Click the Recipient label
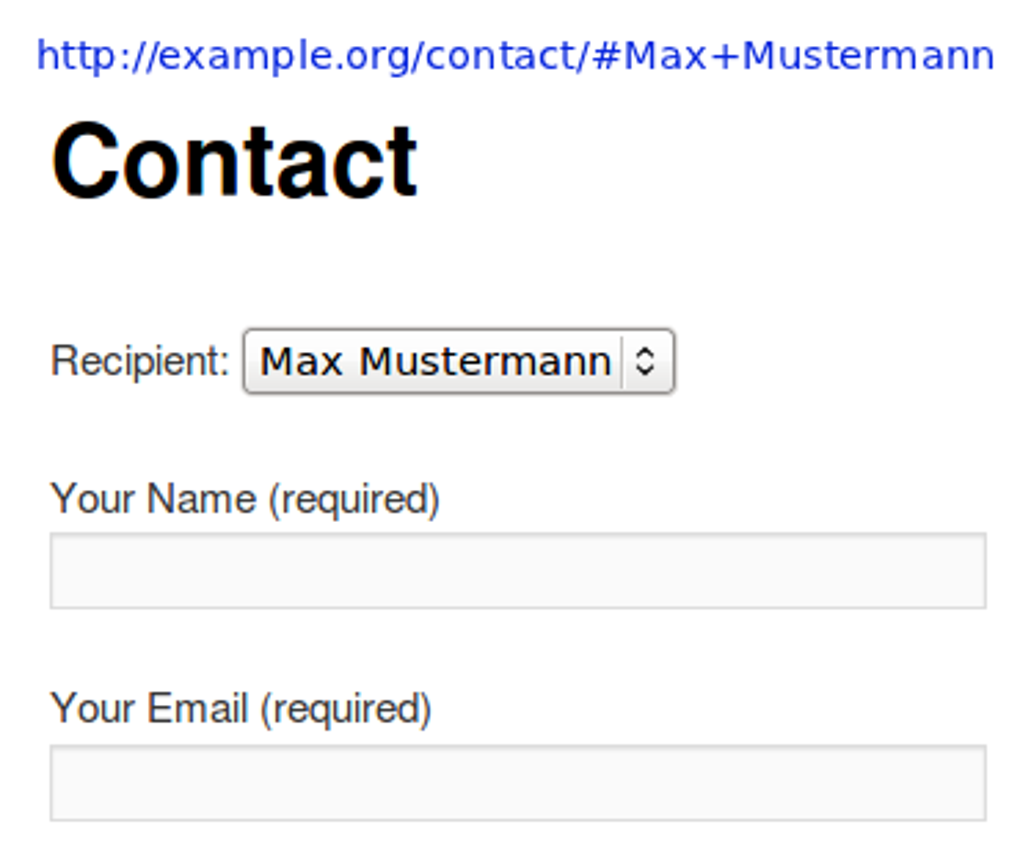 (x=140, y=361)
